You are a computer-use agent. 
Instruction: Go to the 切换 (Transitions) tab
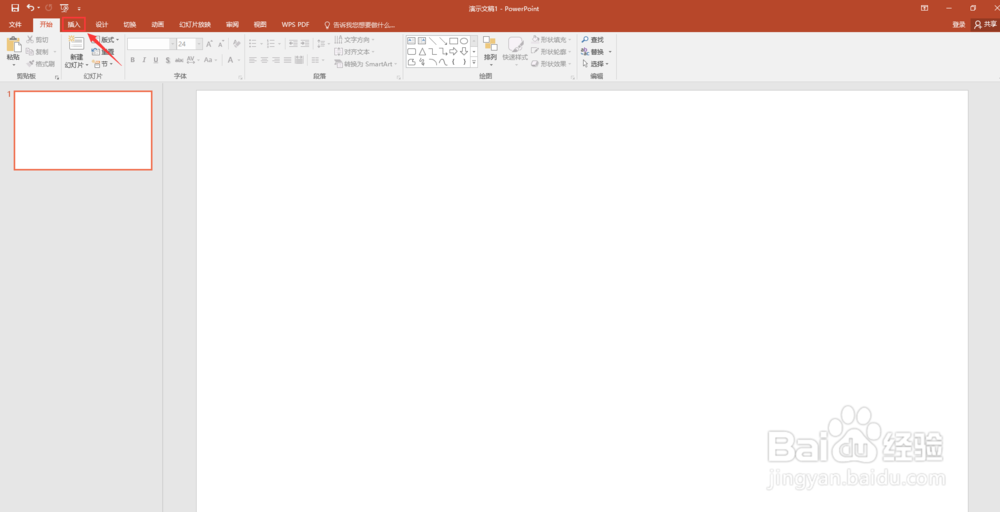(x=130, y=25)
